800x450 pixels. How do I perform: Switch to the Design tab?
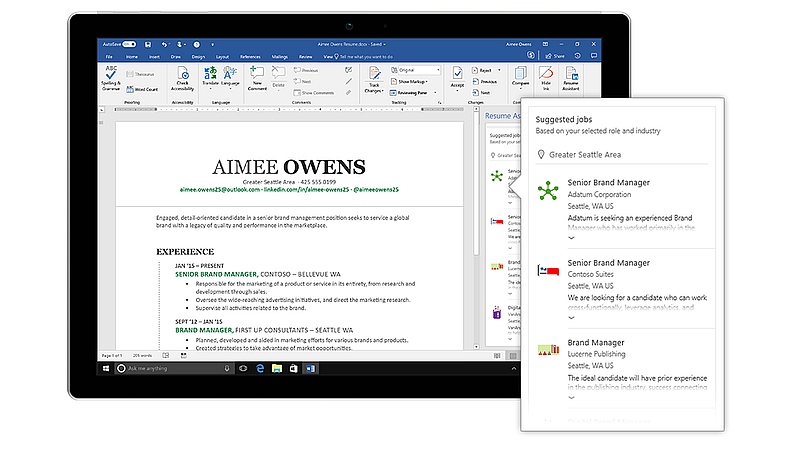[x=198, y=57]
